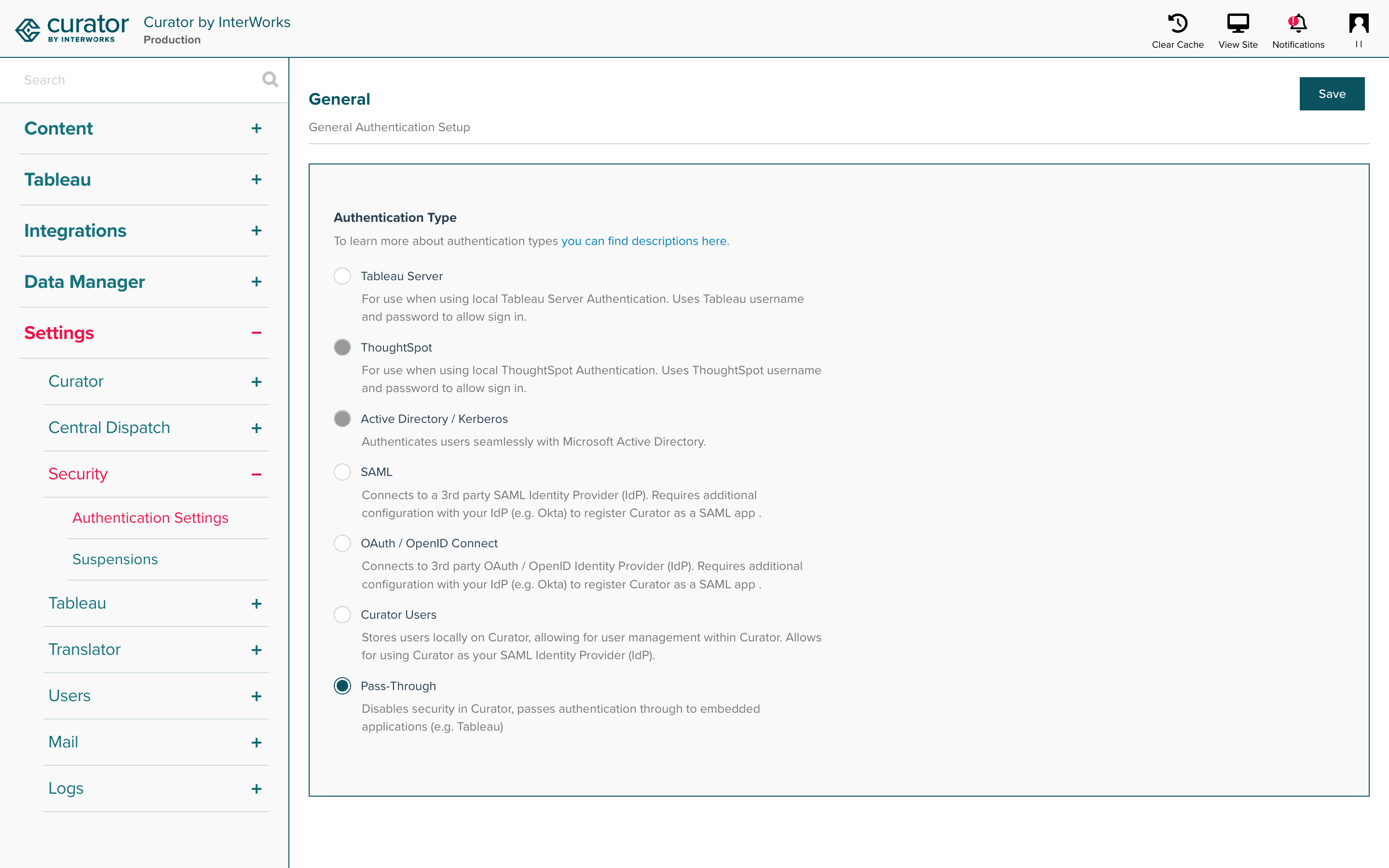
Task: Select Curator Users authentication radio
Action: (342, 615)
